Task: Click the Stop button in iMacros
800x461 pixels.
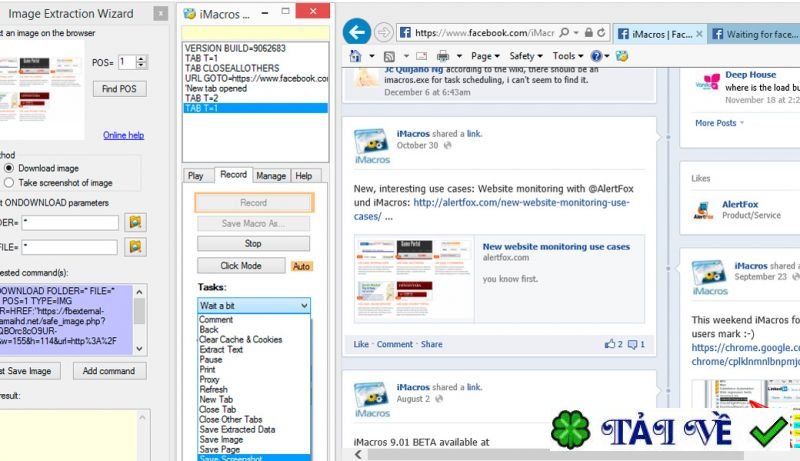Action: [253, 244]
